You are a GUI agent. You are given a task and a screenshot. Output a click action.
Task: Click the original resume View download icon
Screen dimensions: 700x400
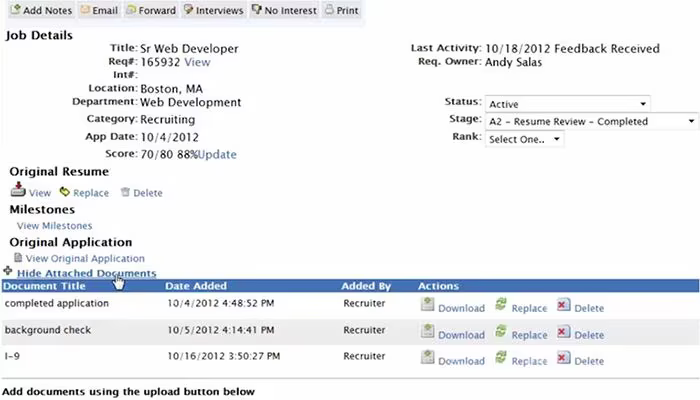pyautogui.click(x=18, y=190)
